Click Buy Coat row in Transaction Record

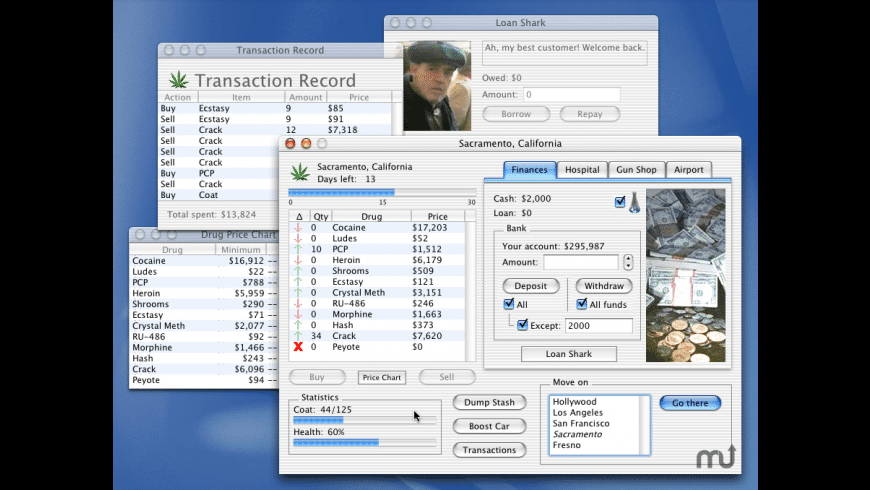(x=219, y=195)
